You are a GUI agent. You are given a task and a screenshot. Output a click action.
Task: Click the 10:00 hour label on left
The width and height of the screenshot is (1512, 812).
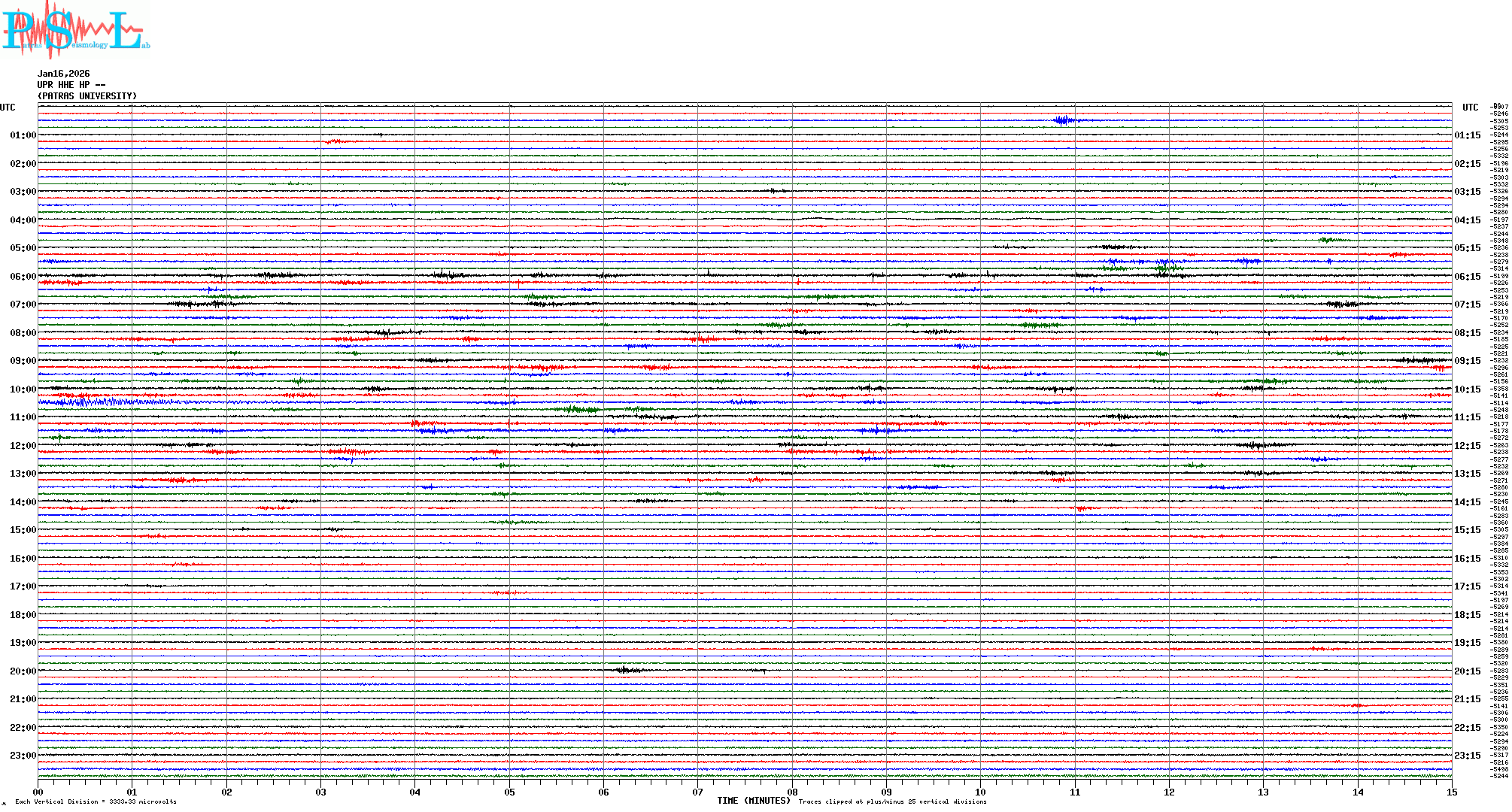[23, 389]
